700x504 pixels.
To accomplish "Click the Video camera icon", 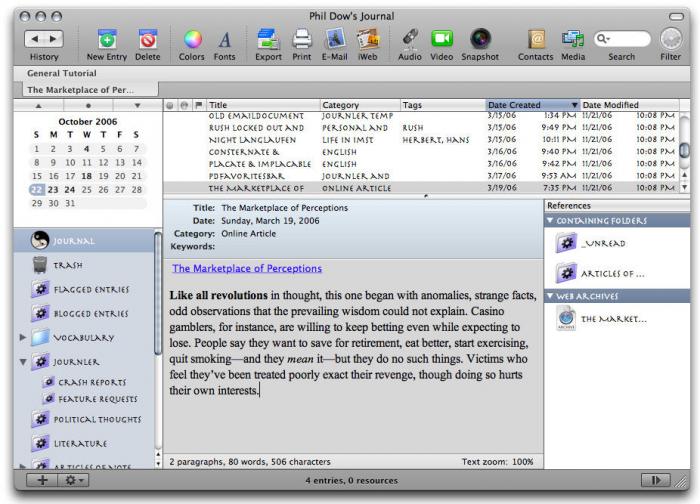I will tap(442, 39).
